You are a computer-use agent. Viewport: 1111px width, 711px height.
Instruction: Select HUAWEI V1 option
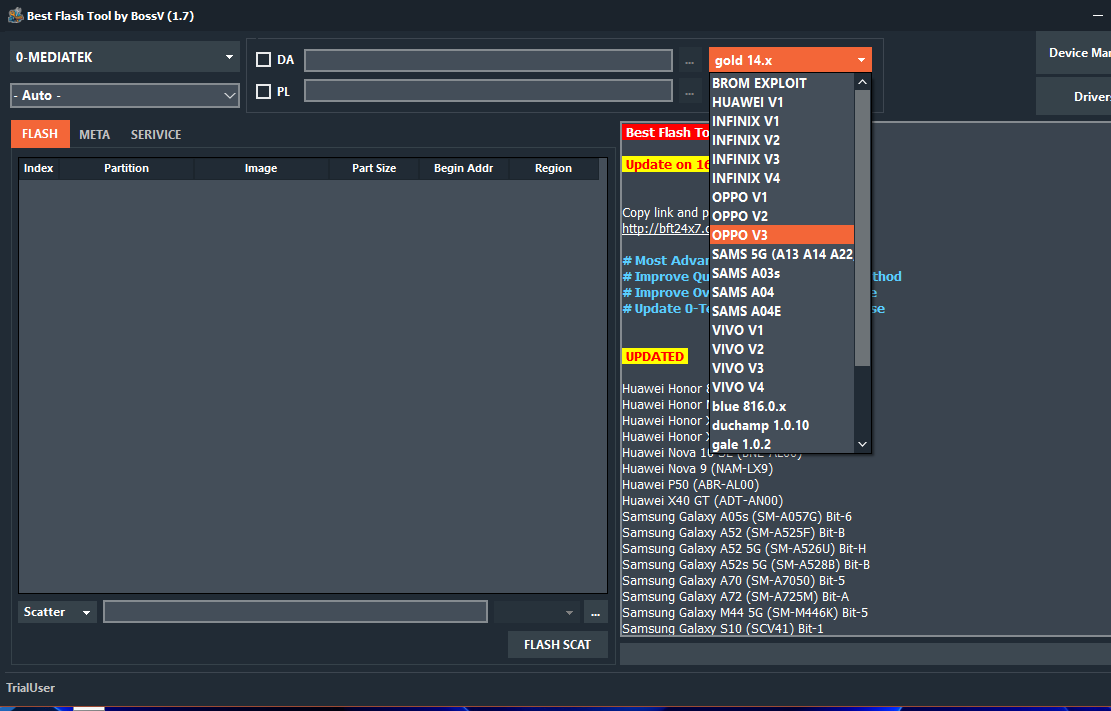(782, 102)
